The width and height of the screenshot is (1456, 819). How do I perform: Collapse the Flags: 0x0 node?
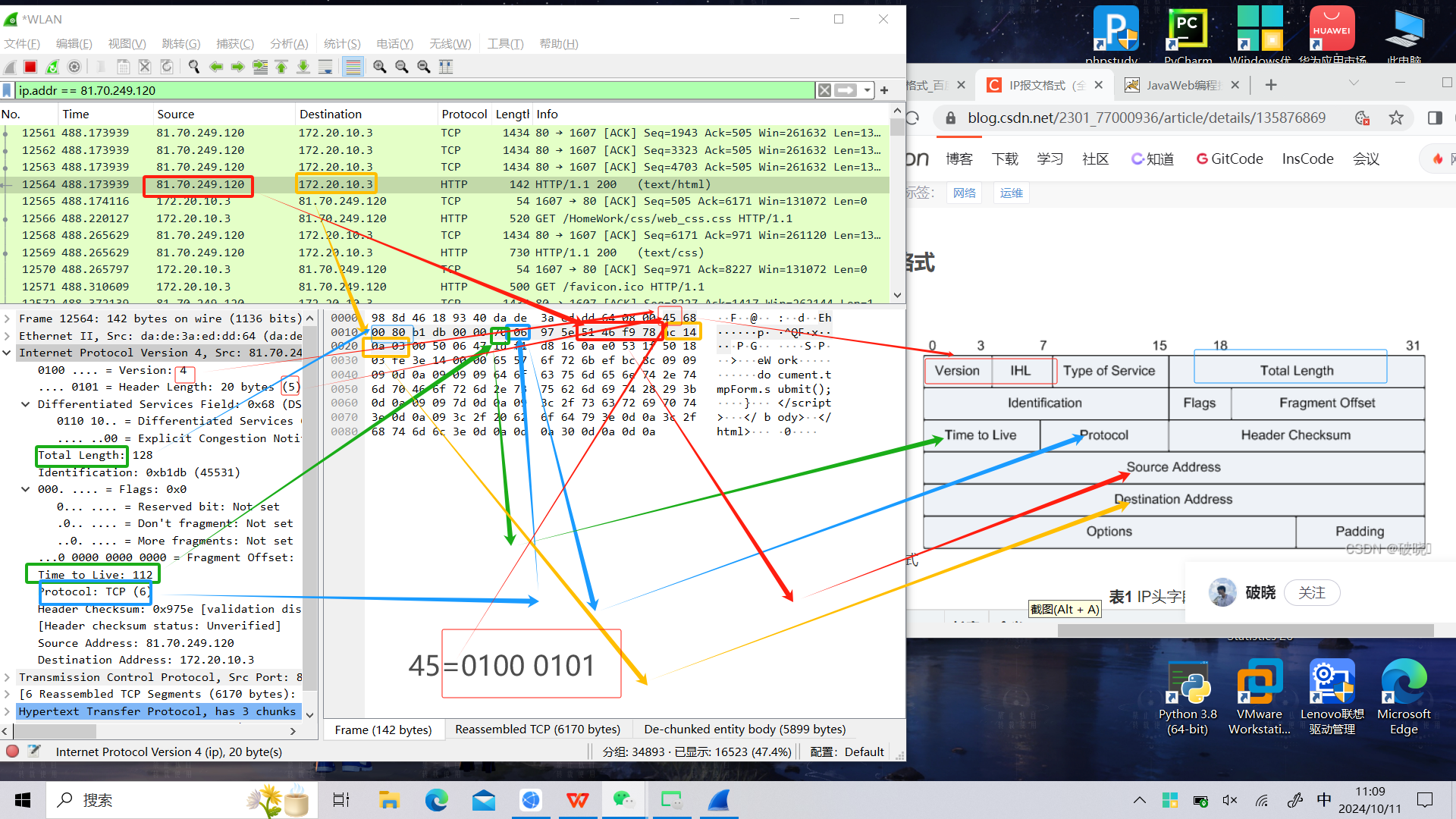pyautogui.click(x=26, y=489)
